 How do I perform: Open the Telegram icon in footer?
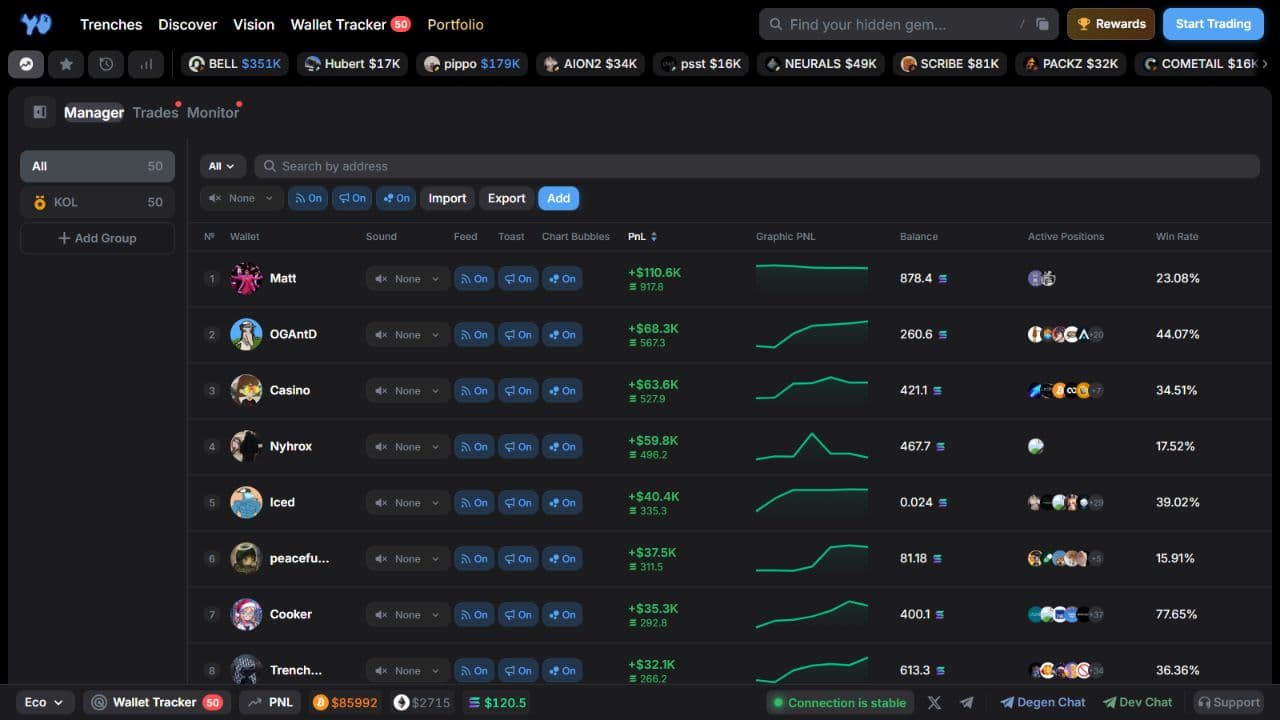(x=967, y=702)
